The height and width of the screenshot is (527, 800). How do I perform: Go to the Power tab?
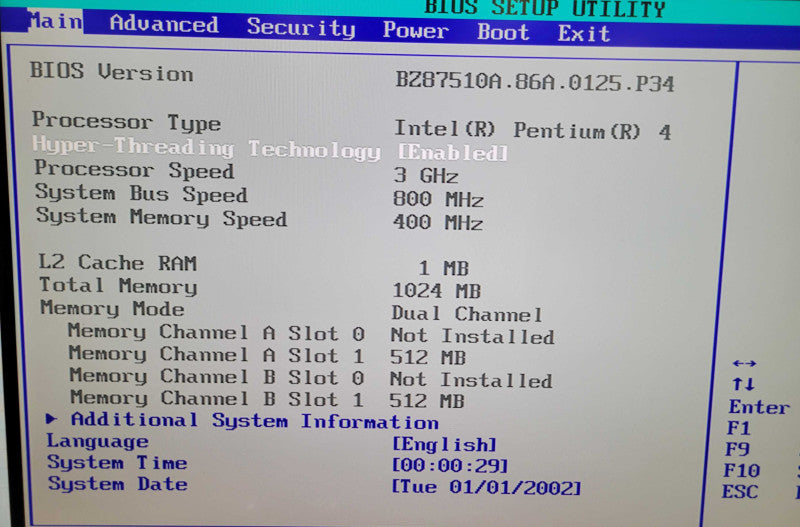click(x=415, y=30)
